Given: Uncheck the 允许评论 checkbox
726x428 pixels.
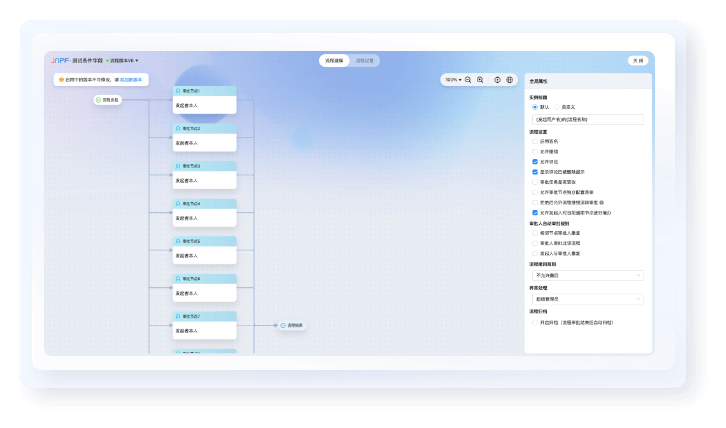Looking at the screenshot, I should point(535,162).
